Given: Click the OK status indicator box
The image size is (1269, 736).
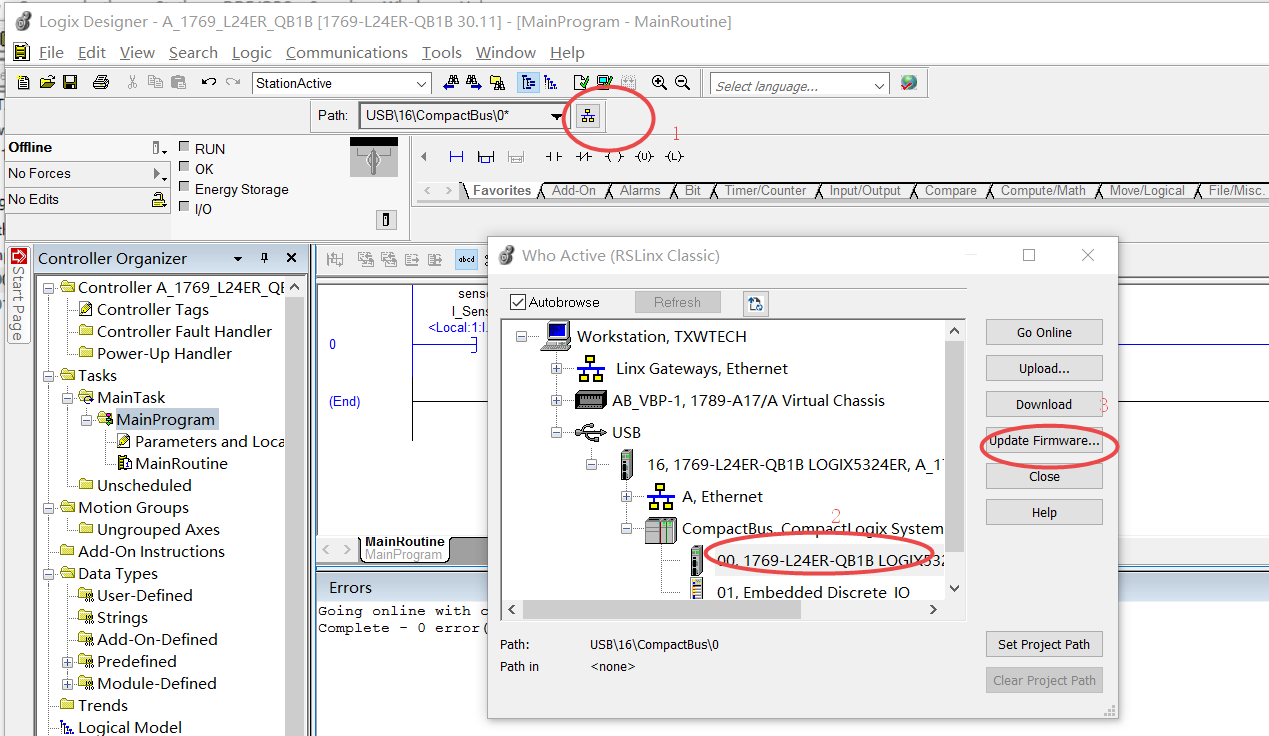Looking at the screenshot, I should point(184,167).
